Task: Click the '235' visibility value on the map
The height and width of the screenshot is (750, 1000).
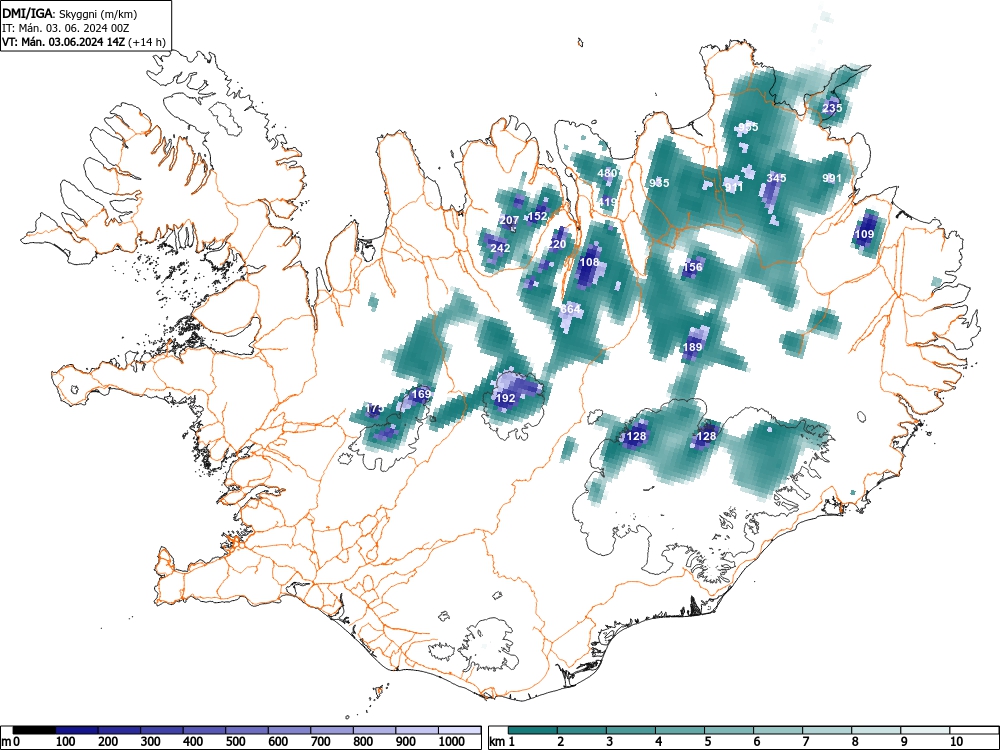Action: click(832, 108)
